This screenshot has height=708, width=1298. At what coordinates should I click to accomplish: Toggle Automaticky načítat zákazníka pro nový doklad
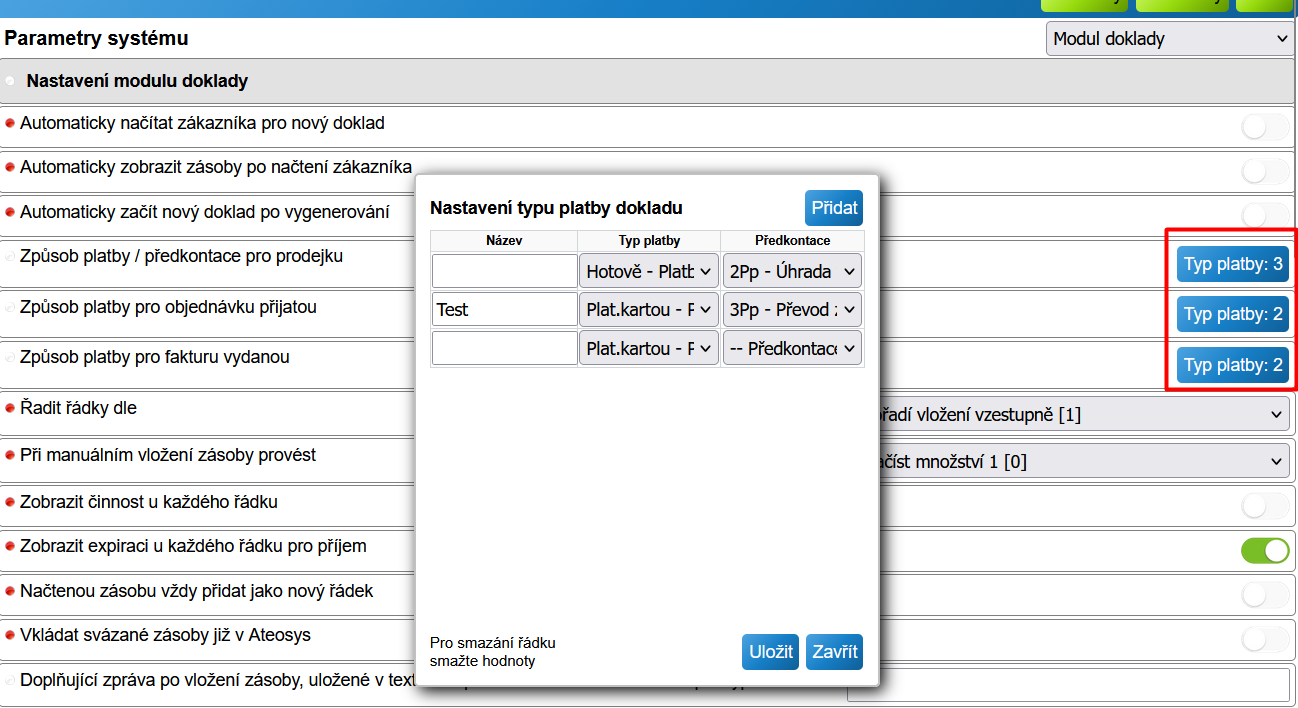click(x=1265, y=127)
